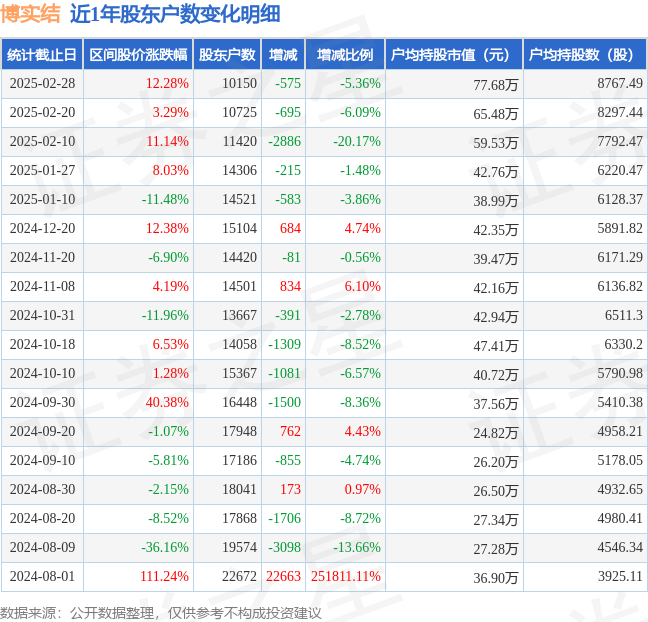Screen dimensions: 648x622
Task: Select the change value 22663
Action: [x=284, y=575]
